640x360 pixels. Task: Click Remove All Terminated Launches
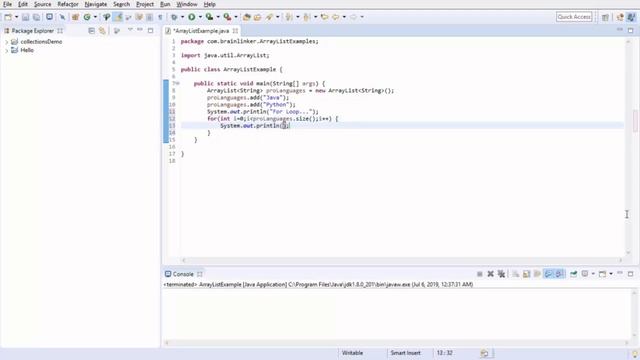(x=501, y=274)
